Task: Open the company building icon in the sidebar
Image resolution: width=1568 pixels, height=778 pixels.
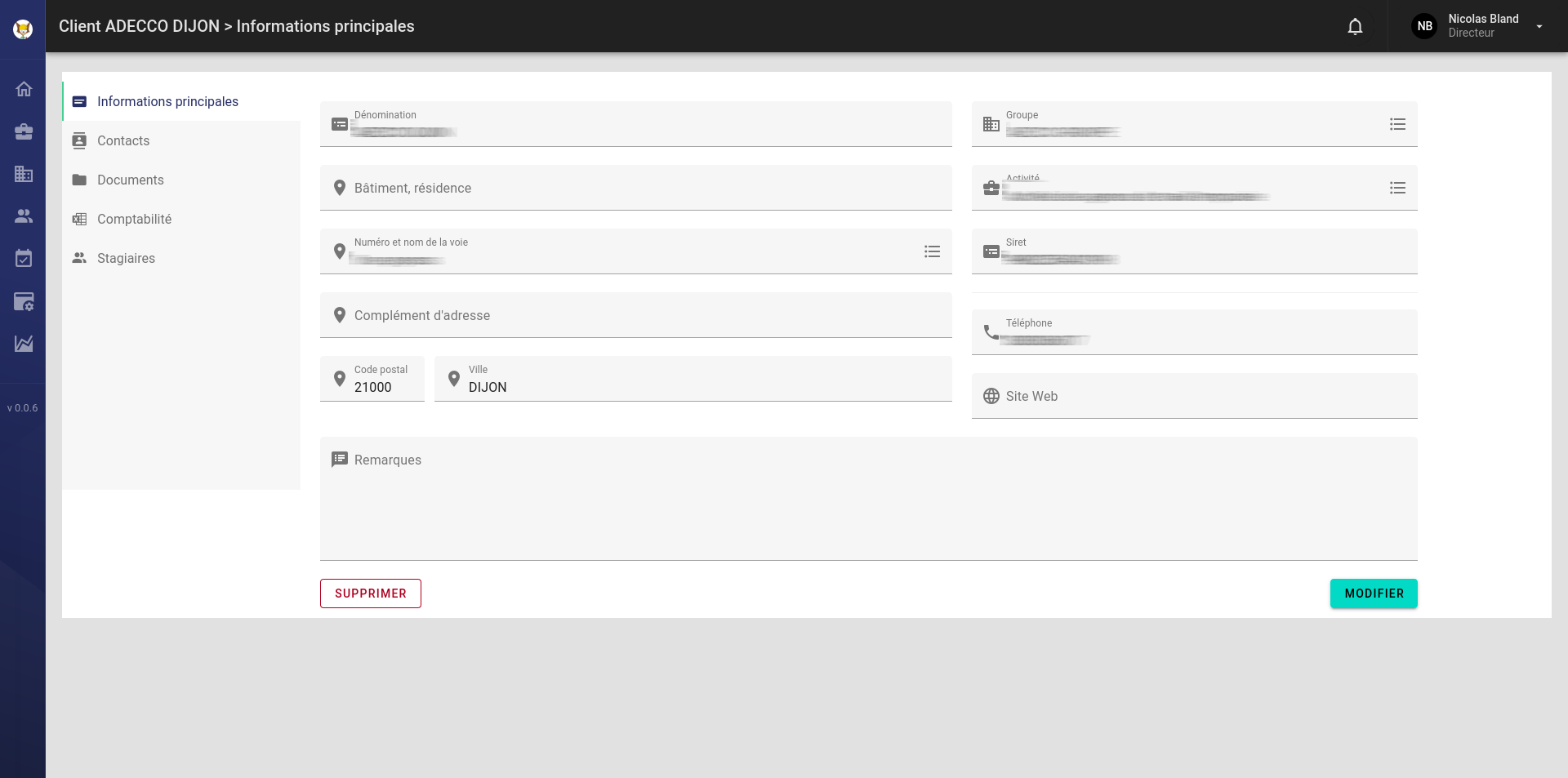Action: pyautogui.click(x=23, y=174)
